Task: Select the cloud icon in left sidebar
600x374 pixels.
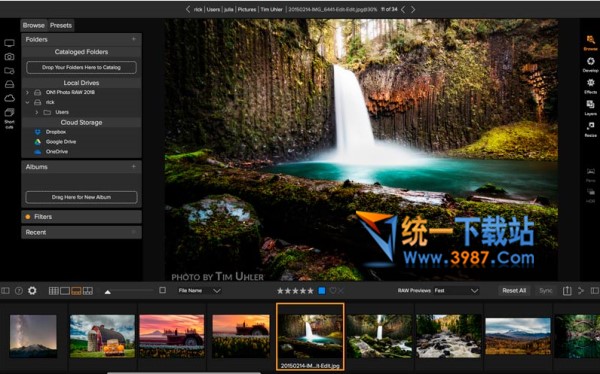Action: [10, 98]
